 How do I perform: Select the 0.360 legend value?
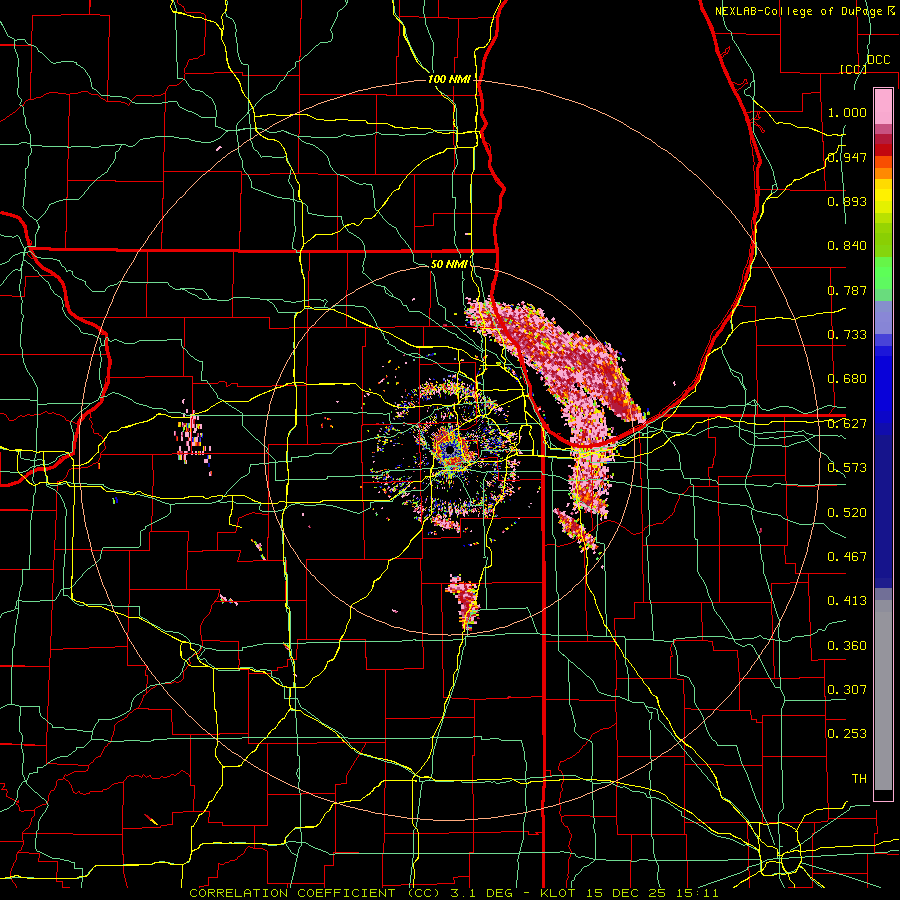click(847, 646)
